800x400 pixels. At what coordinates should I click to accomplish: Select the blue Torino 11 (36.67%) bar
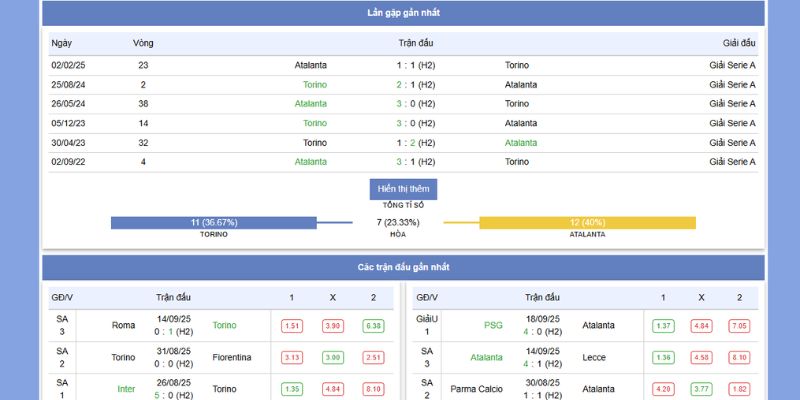214,222
